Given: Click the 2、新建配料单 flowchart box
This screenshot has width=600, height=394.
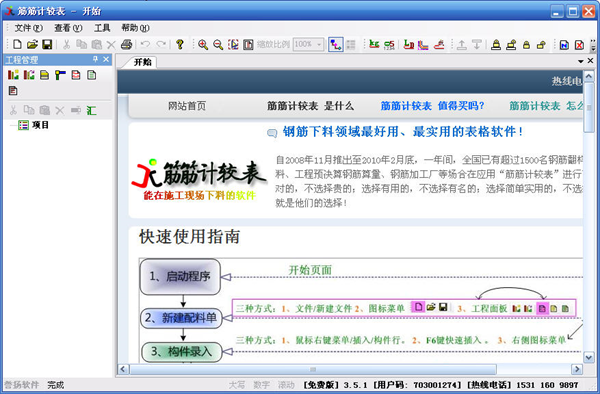Looking at the screenshot, I should coord(181,318).
